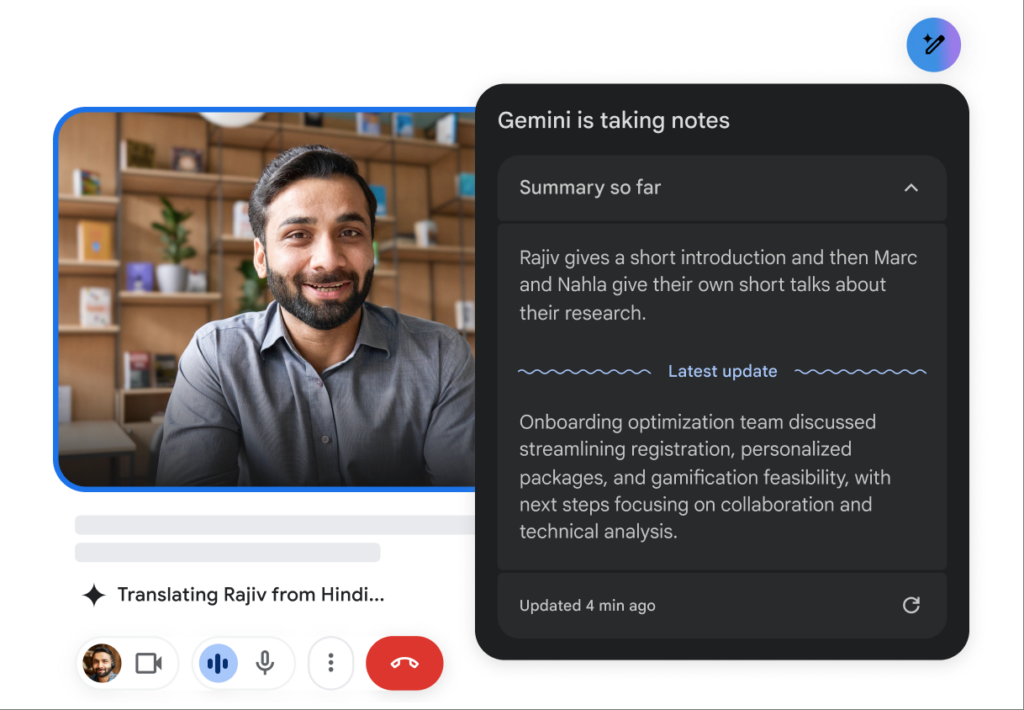Screen dimensions: 1024x710
Task: Click the summary paragraph about Rajiv's introduction
Action: pyautogui.click(x=718, y=285)
